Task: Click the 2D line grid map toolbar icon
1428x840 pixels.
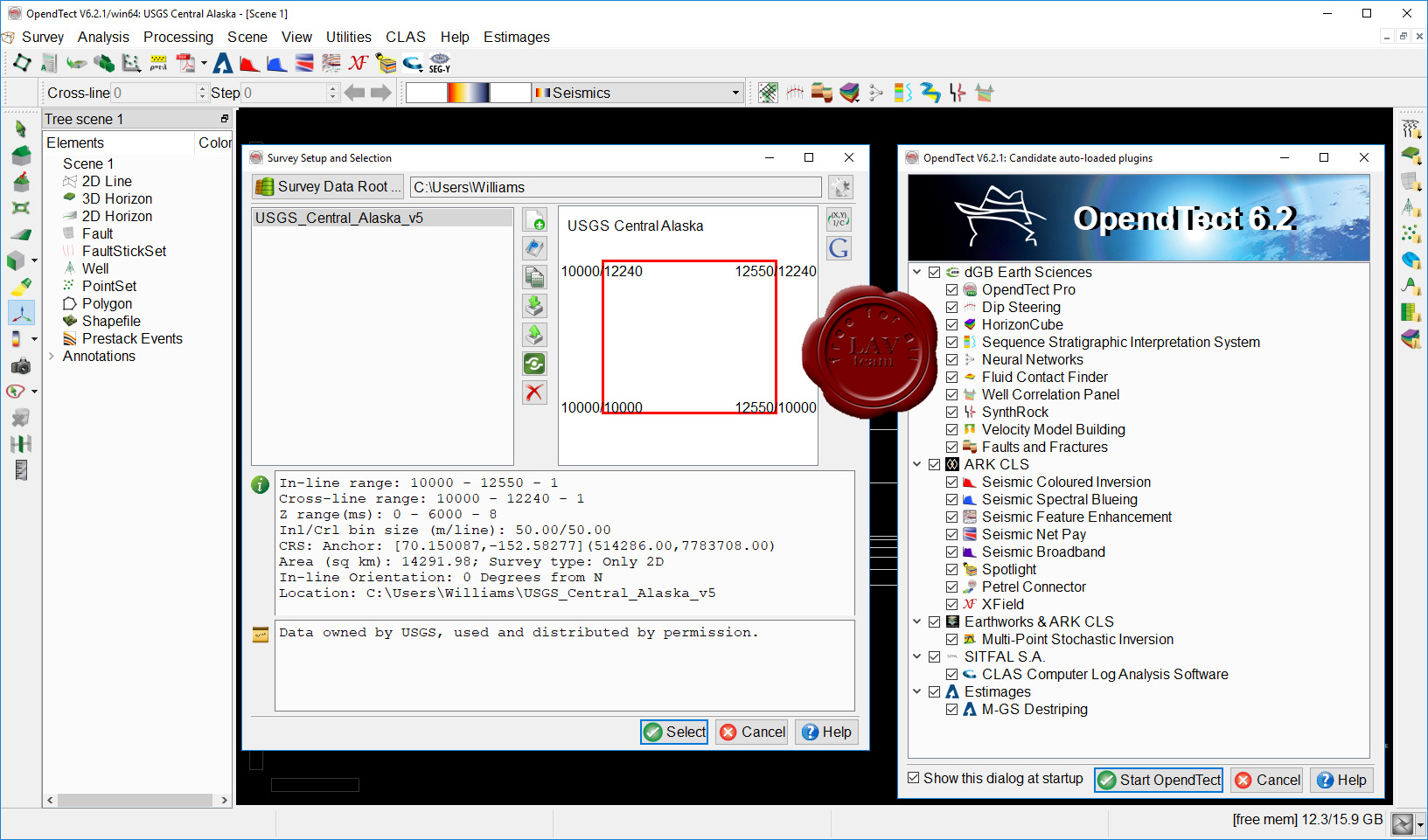Action: coord(768,93)
